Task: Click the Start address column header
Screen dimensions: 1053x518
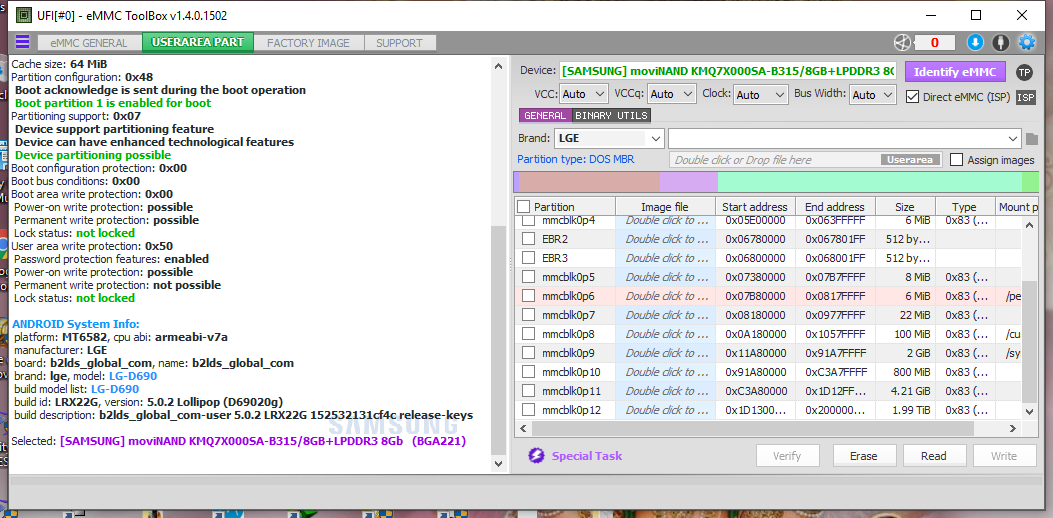Action: (x=755, y=206)
